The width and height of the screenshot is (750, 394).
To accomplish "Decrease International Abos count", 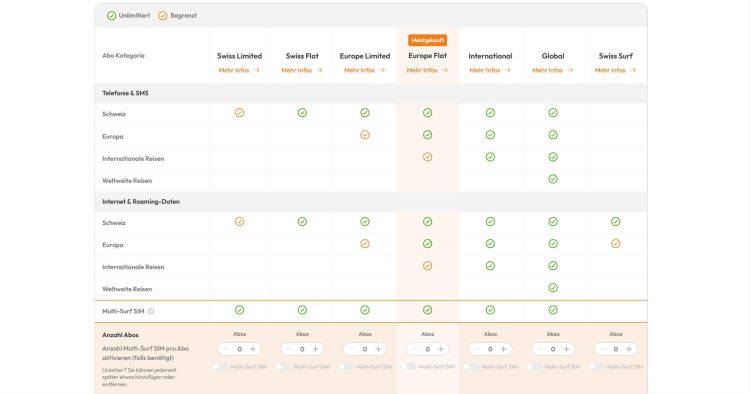I will click(x=477, y=349).
